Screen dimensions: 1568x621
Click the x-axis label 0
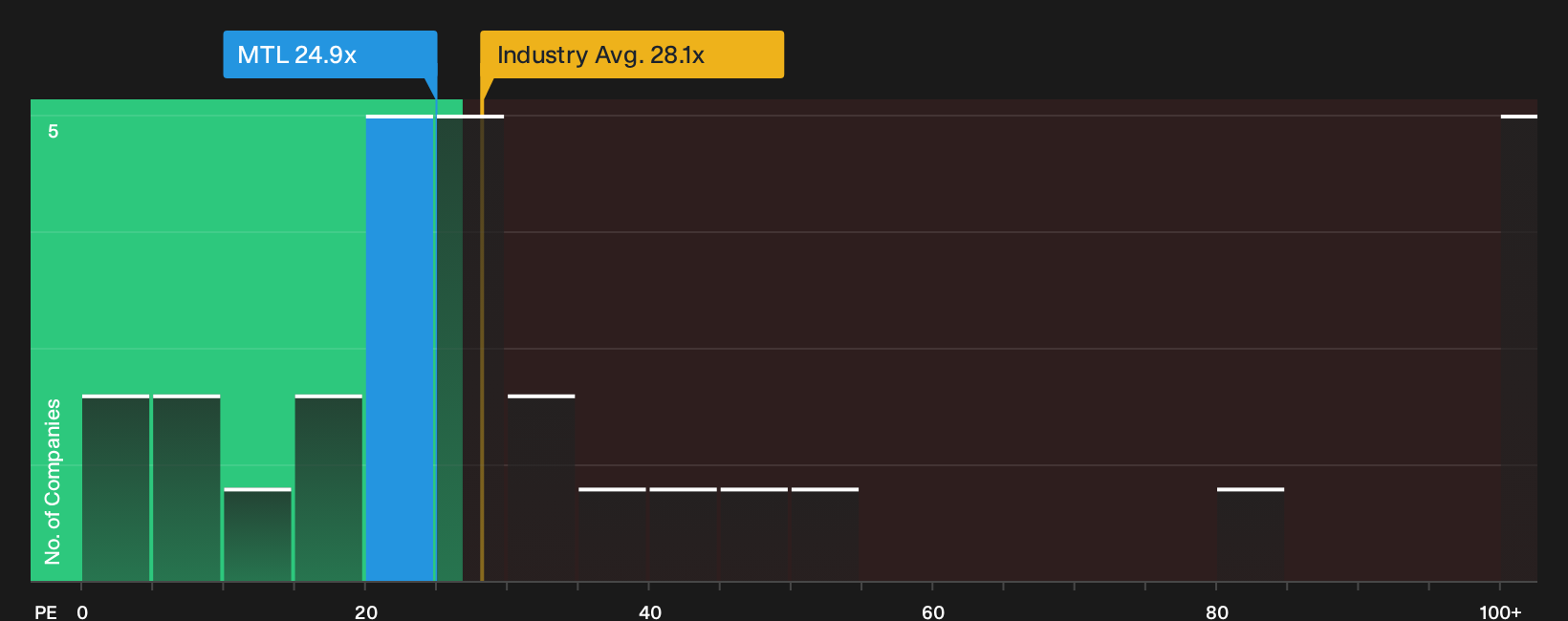[x=82, y=611]
